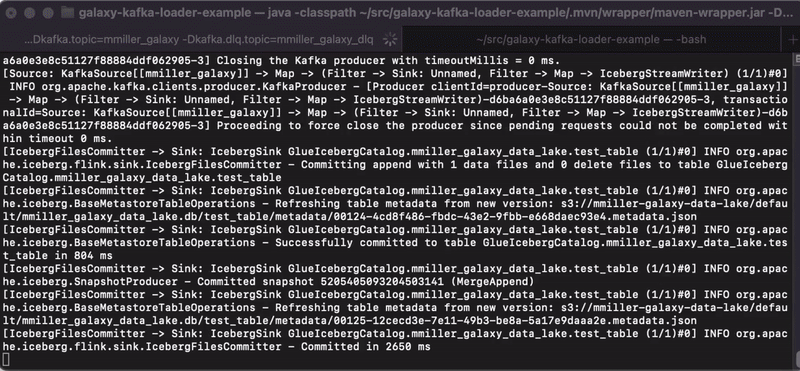Click 'Committing append with 1 data files' text
This screenshot has width=800, height=371.
pyautogui.click(x=414, y=165)
